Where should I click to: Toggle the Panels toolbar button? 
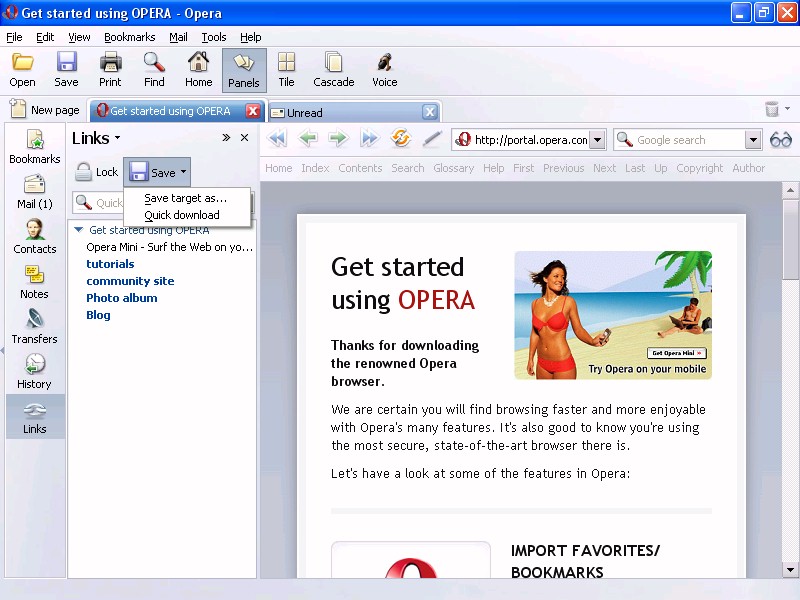coord(243,69)
